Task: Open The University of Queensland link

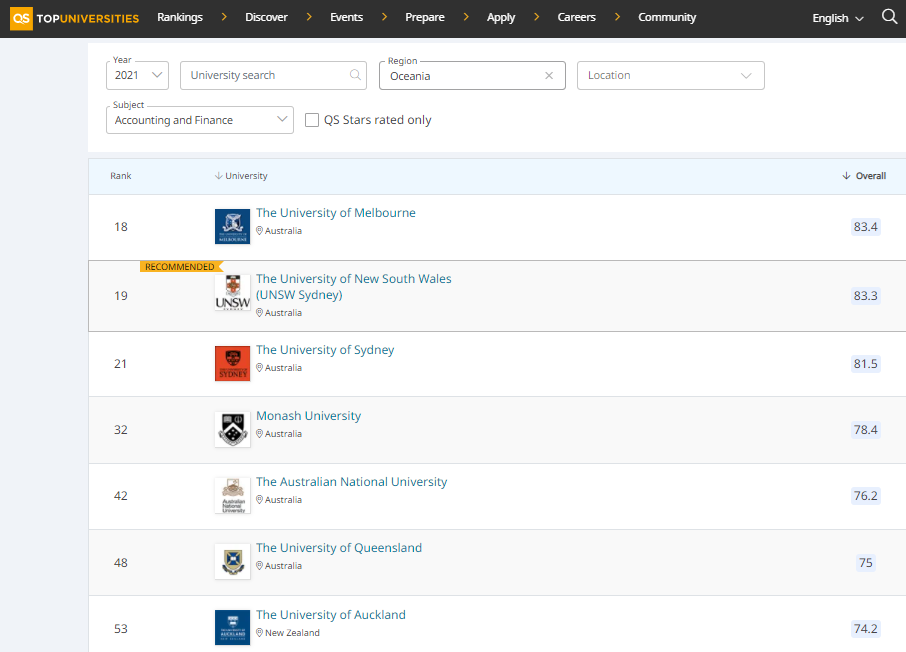Action: pyautogui.click(x=339, y=548)
